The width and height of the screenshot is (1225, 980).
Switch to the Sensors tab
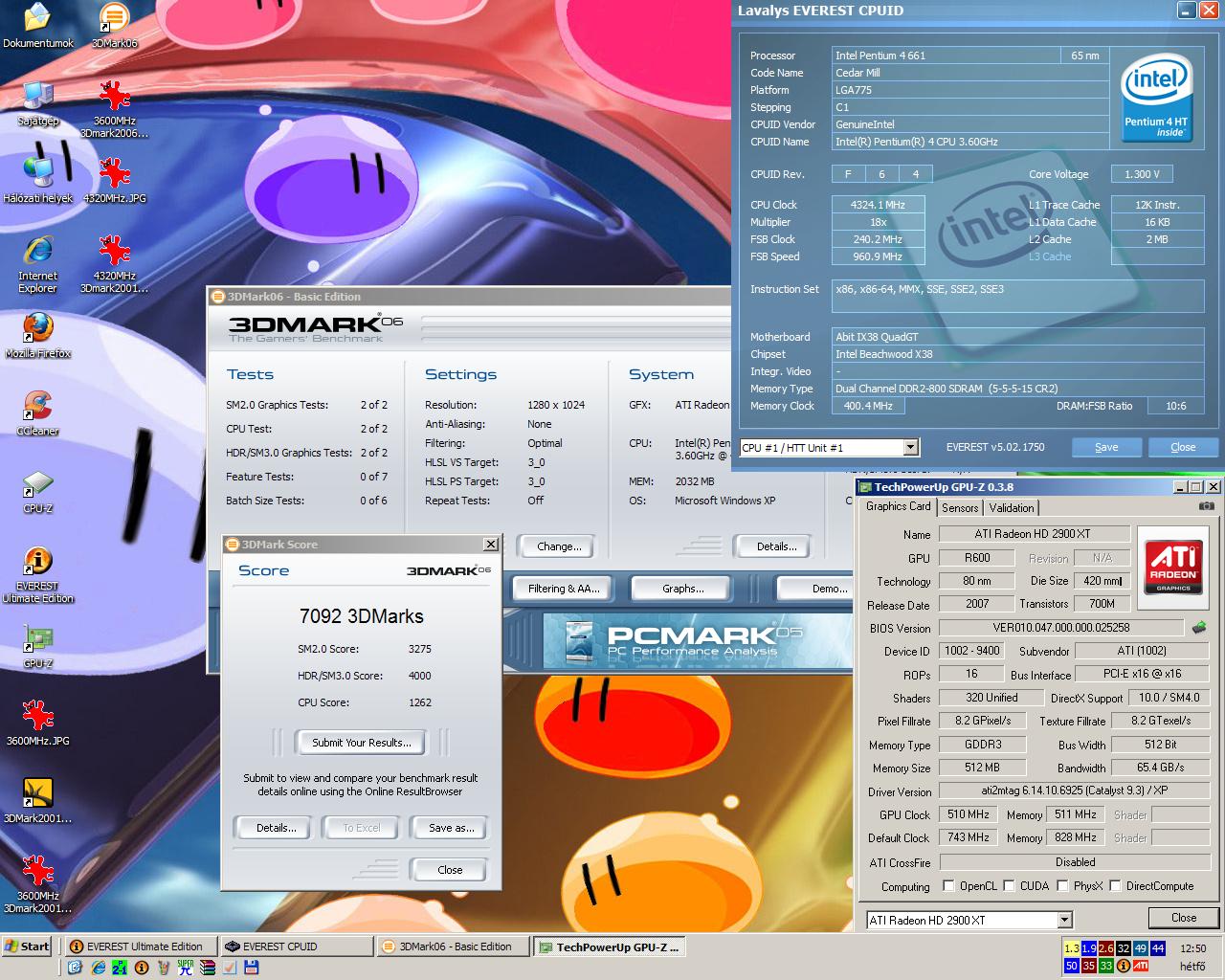pos(960,508)
